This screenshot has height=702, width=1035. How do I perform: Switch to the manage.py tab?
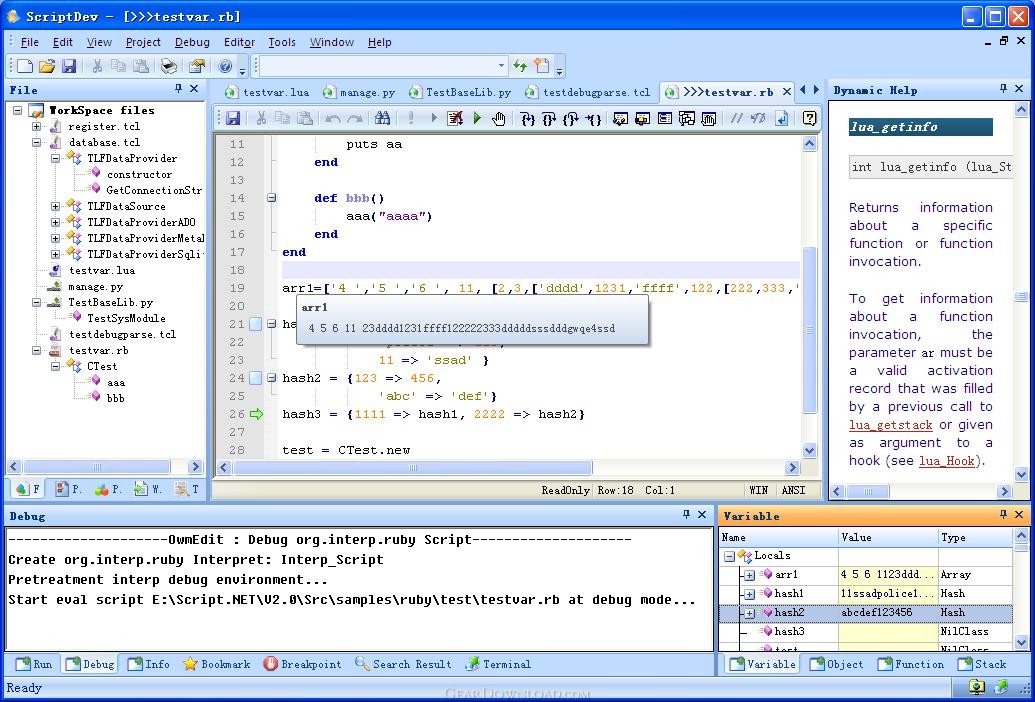tap(360, 92)
